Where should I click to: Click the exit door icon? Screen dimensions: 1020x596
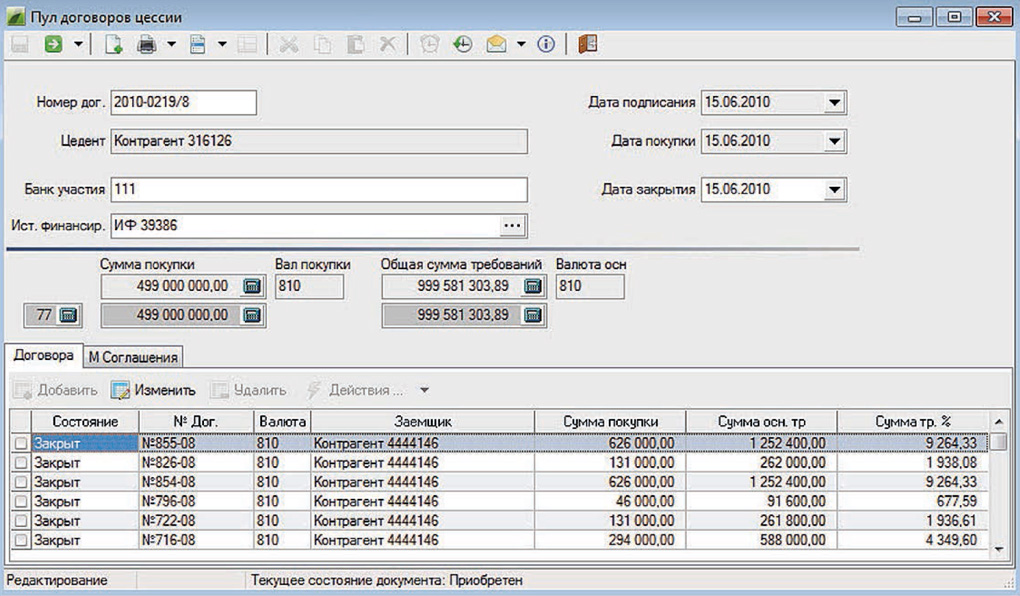point(587,45)
